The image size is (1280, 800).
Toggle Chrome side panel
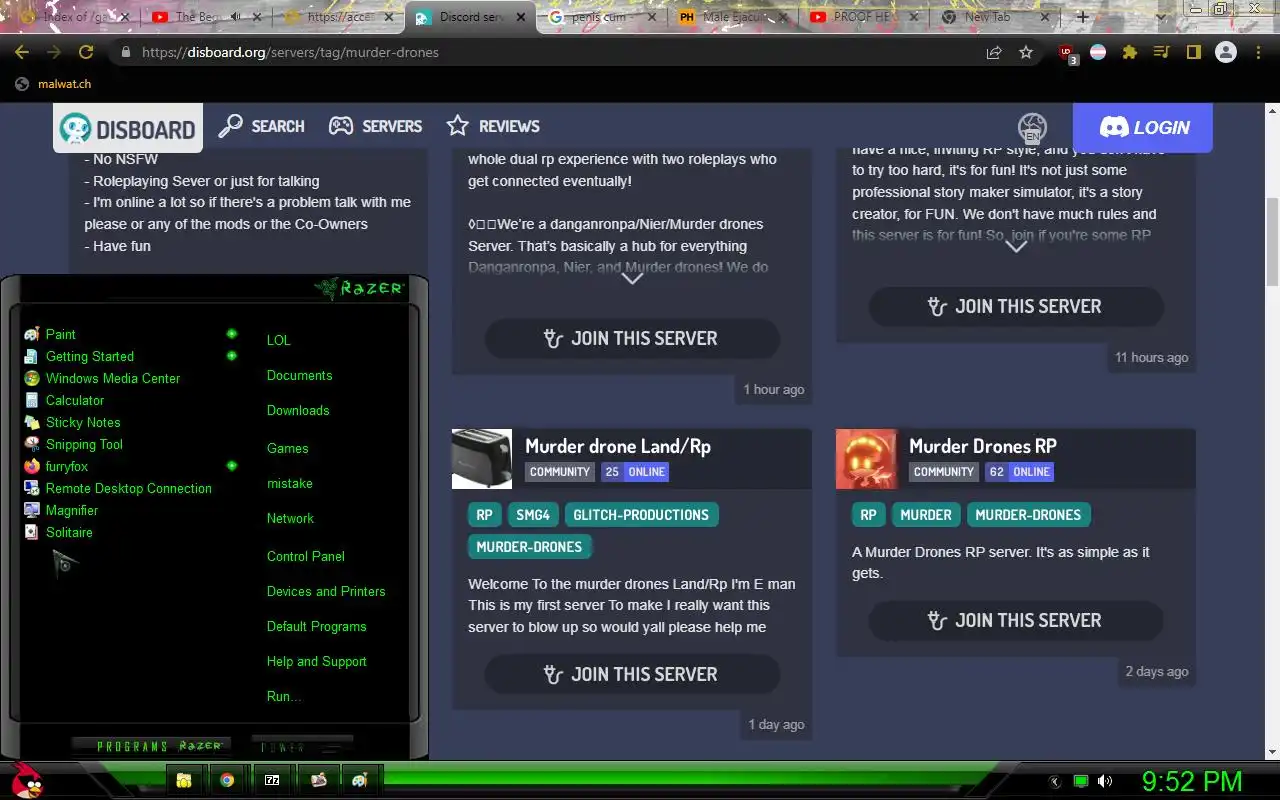[1193, 52]
